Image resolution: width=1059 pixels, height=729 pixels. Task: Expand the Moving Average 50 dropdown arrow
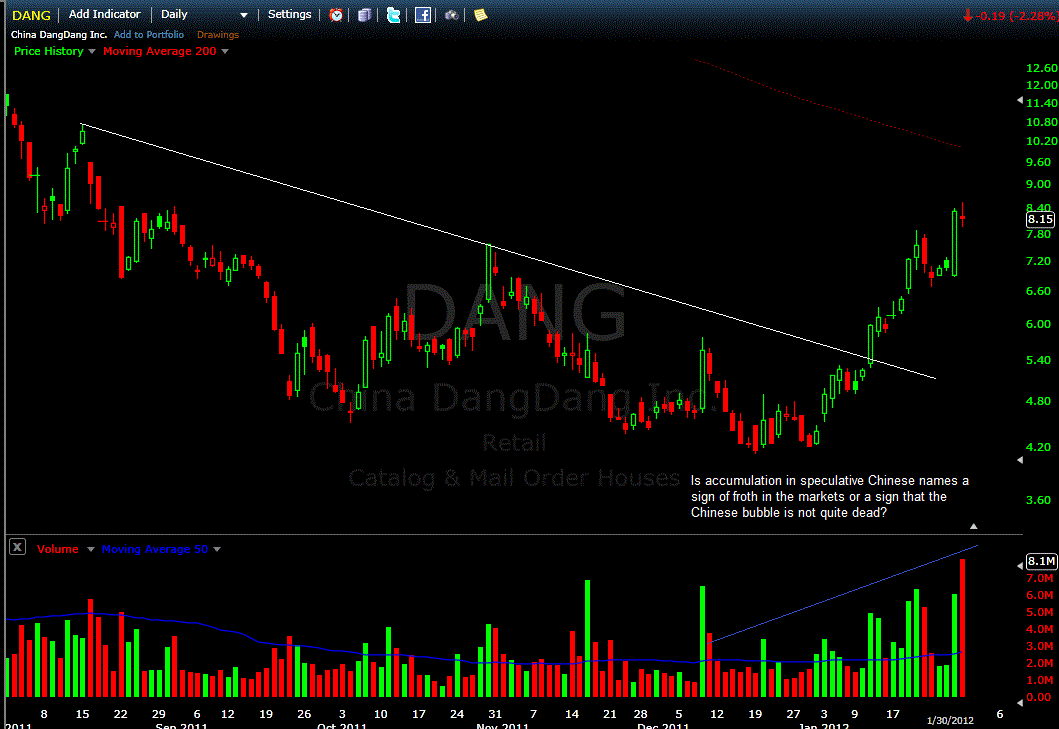click(x=217, y=549)
